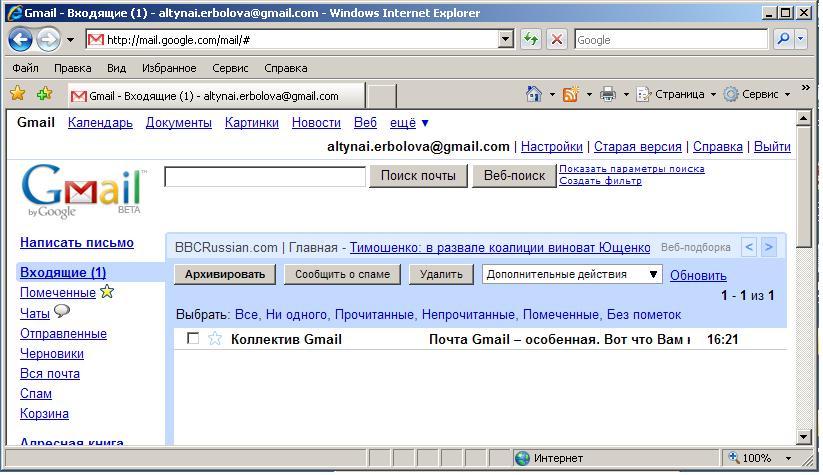Image resolution: width=823 pixels, height=475 pixels.
Task: Open the Календарь link
Action: pos(100,123)
